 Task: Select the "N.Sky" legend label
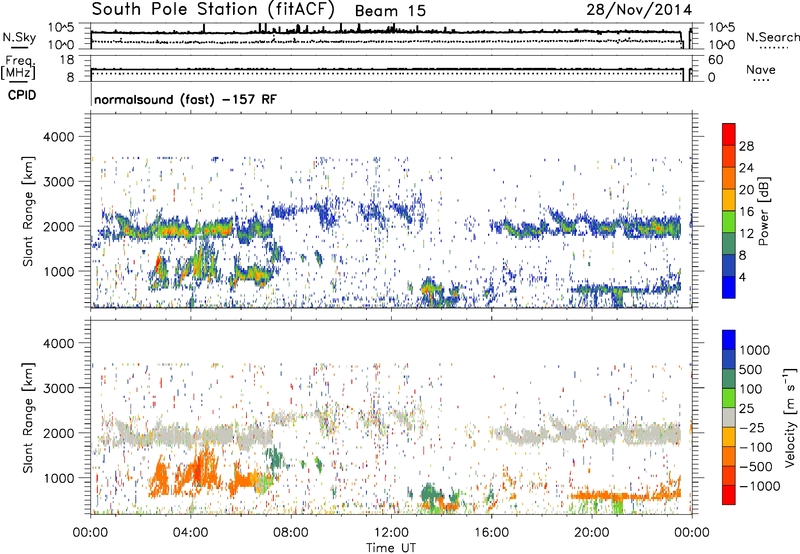[x=19, y=37]
